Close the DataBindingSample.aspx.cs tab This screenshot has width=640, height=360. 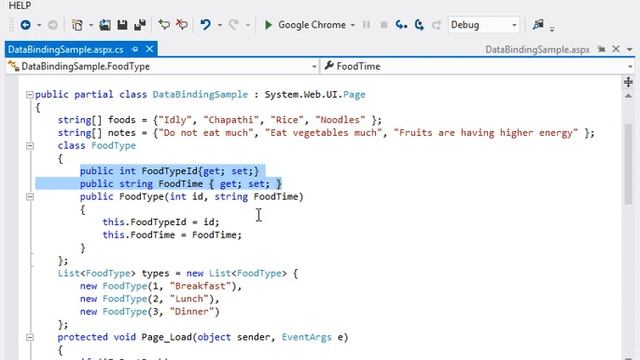click(149, 49)
